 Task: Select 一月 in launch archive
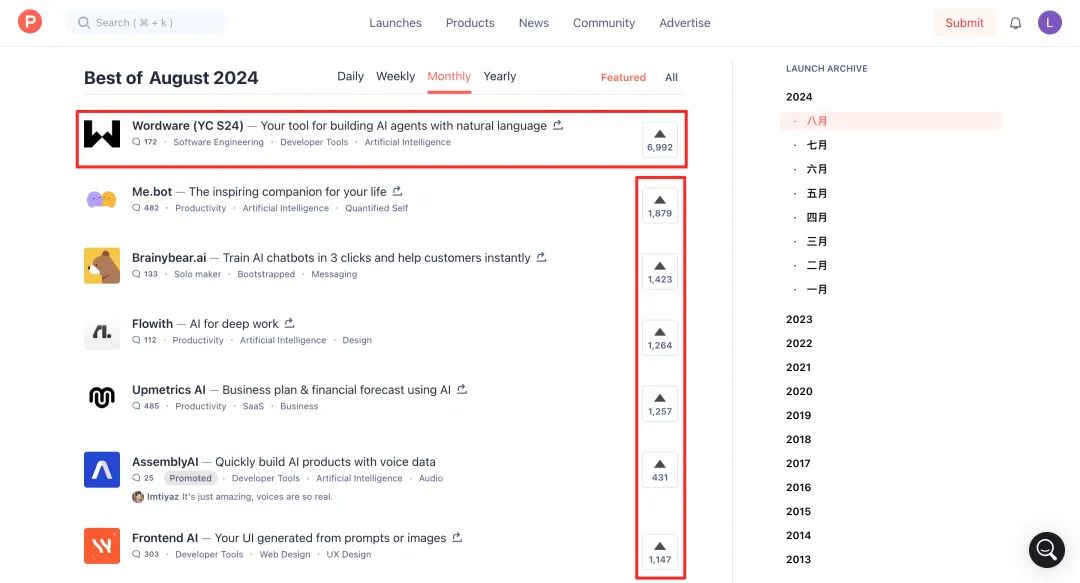coord(817,289)
